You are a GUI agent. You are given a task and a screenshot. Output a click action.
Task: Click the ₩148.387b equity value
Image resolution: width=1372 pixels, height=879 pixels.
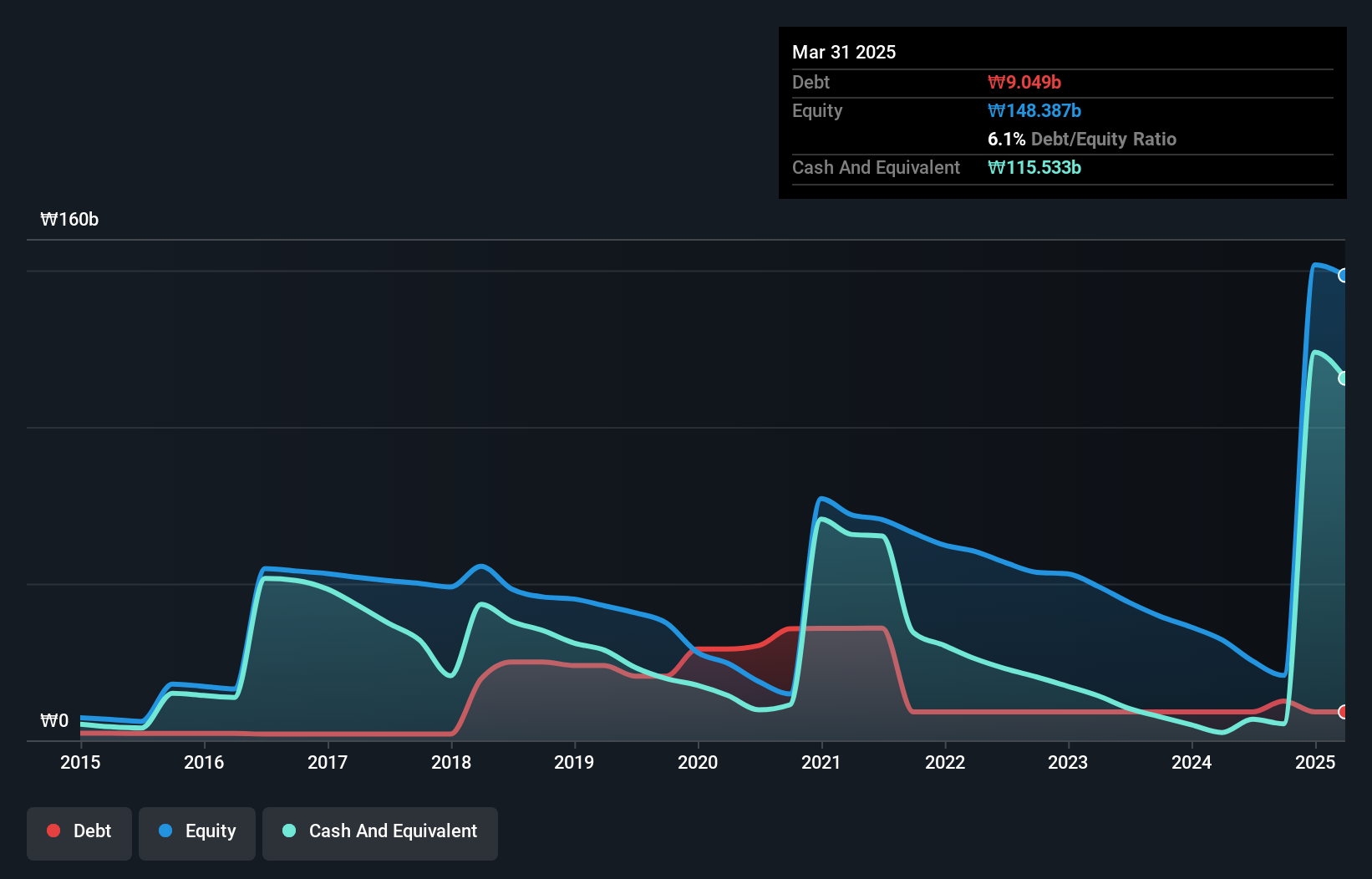[1034, 110]
